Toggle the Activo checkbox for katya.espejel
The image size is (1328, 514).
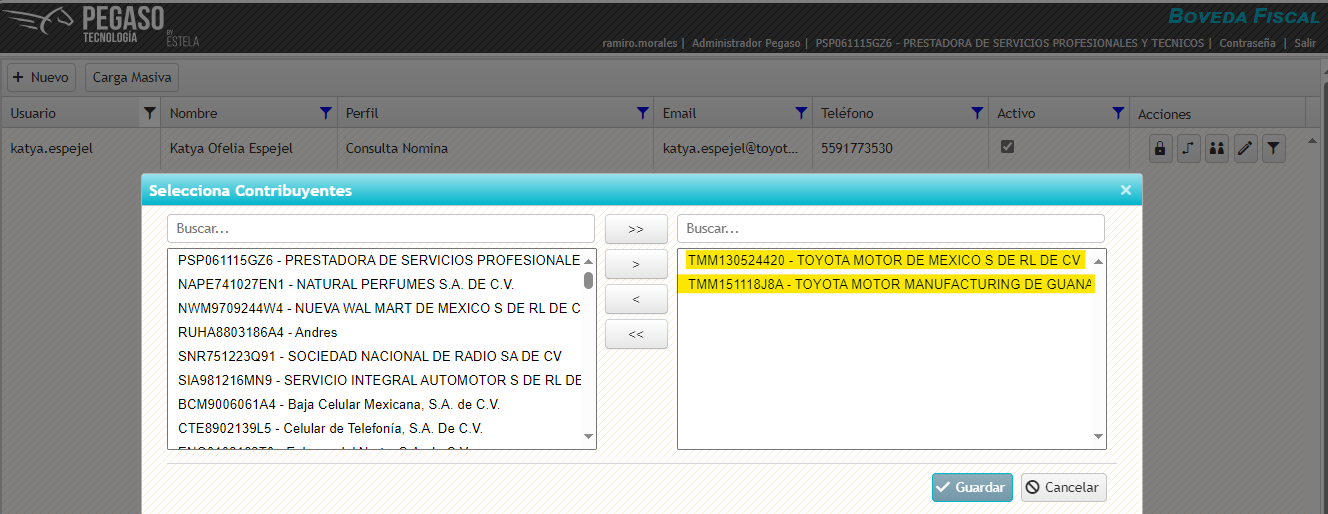[1008, 147]
